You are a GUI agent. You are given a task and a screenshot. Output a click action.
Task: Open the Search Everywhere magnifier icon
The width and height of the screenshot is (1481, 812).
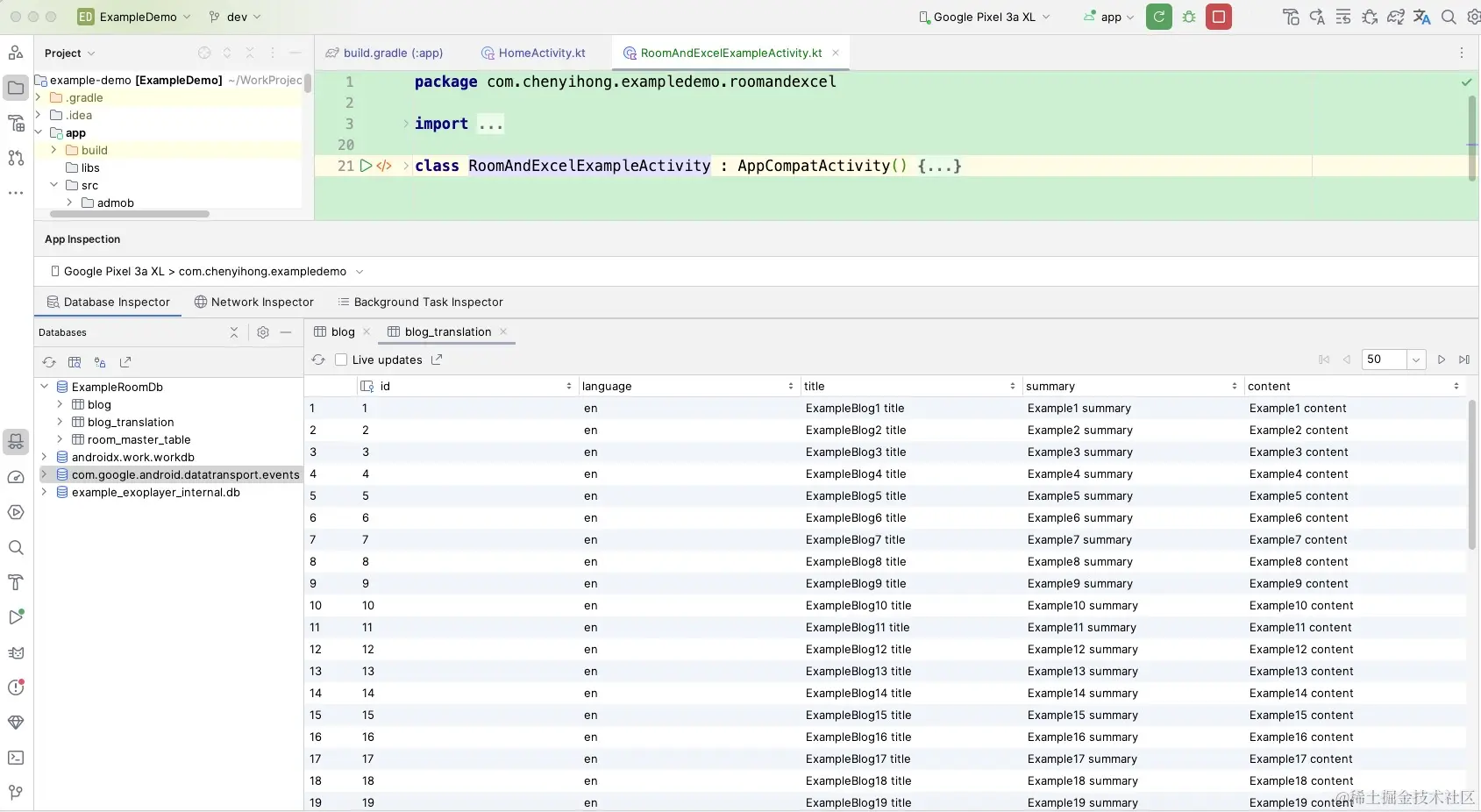coord(1449,17)
